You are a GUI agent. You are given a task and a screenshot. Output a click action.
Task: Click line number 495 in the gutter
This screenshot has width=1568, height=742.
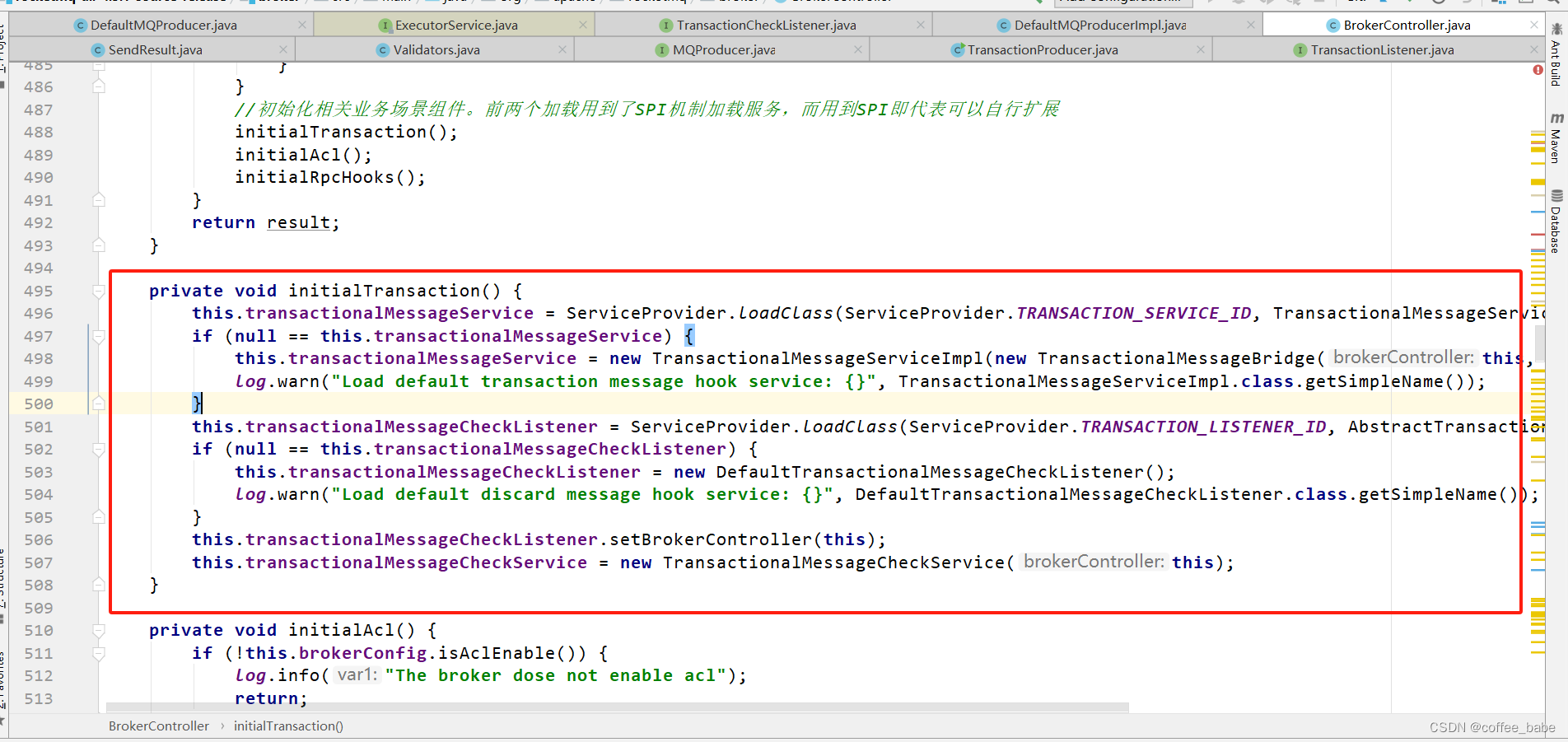(39, 292)
